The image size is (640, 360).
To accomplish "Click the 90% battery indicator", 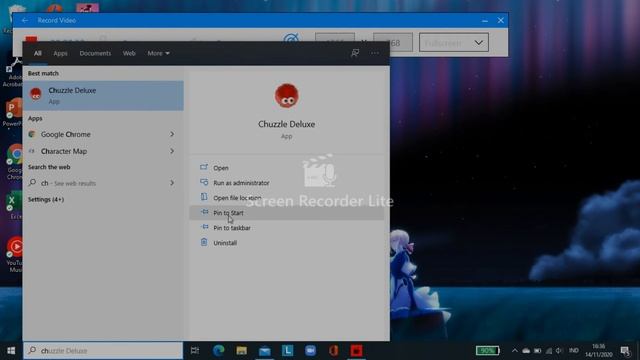I will (488, 351).
